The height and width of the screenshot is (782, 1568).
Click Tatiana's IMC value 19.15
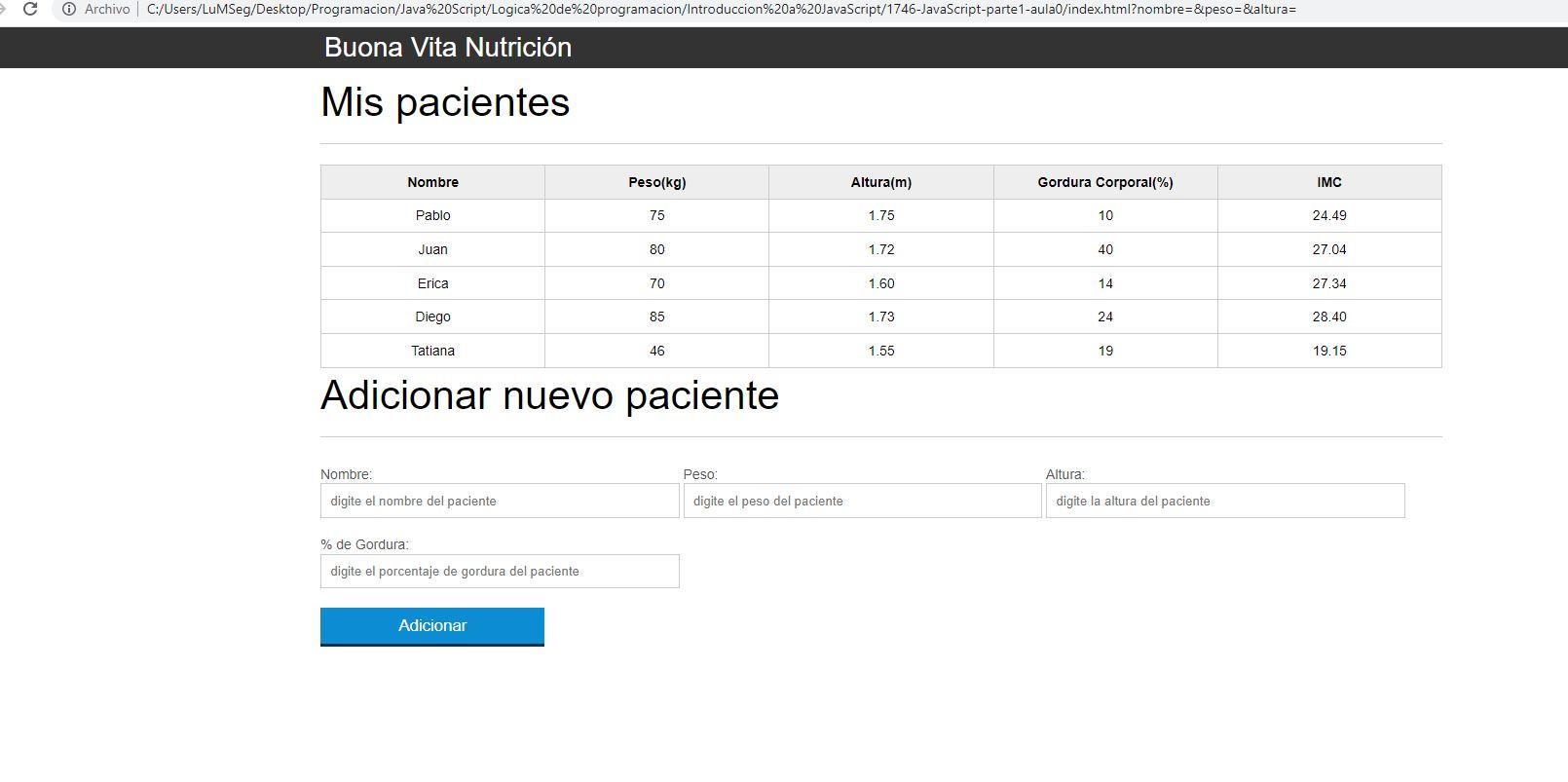tap(1329, 351)
